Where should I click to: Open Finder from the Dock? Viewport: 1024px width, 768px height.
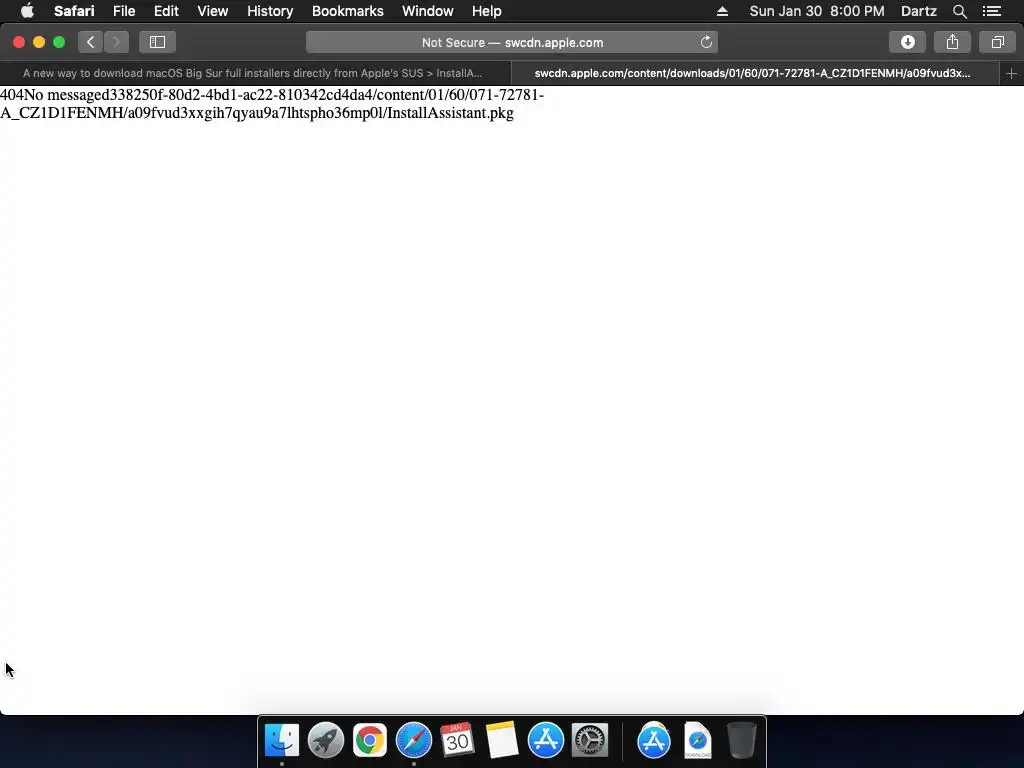pyautogui.click(x=282, y=740)
